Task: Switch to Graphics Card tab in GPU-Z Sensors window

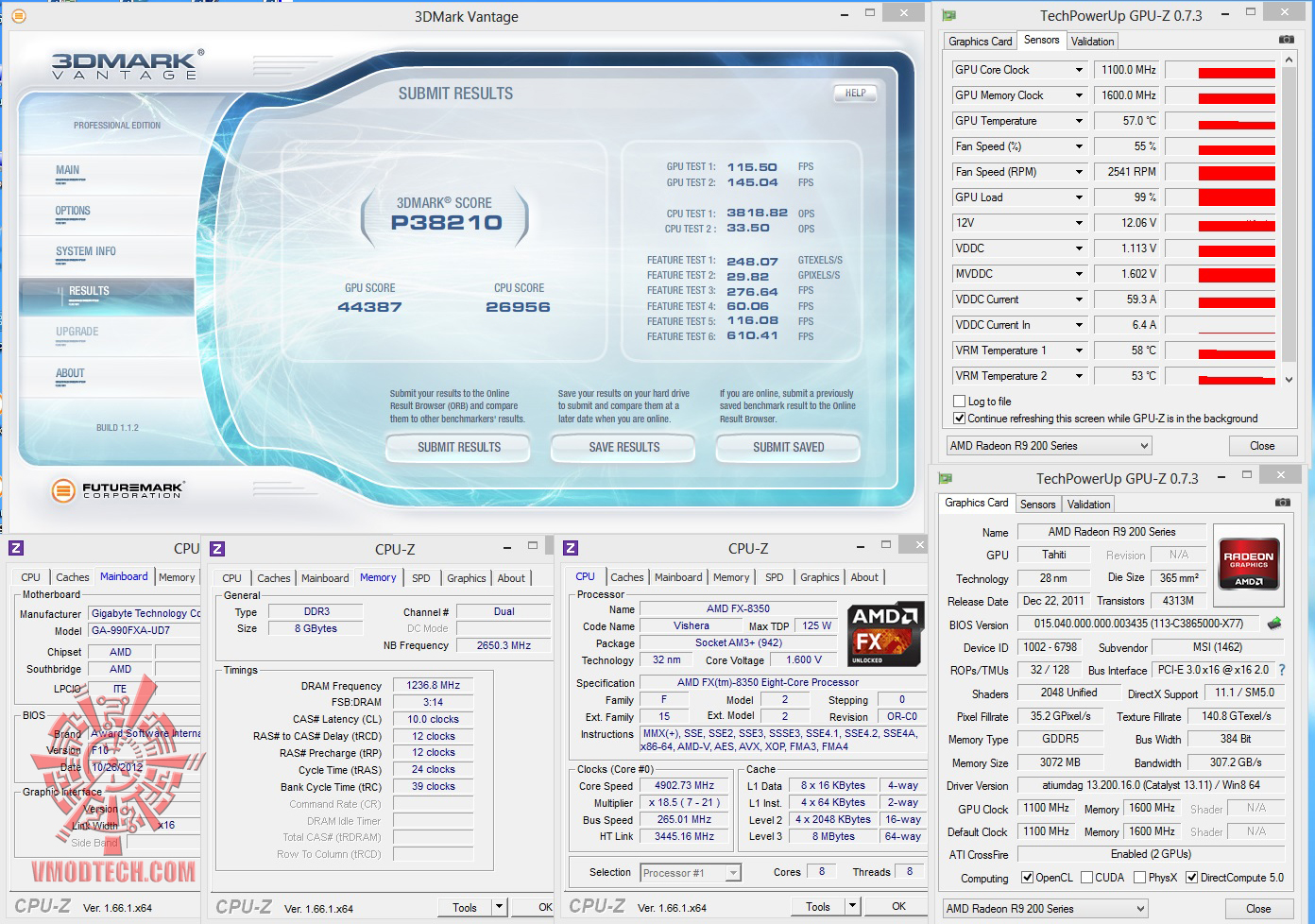Action: (x=981, y=41)
